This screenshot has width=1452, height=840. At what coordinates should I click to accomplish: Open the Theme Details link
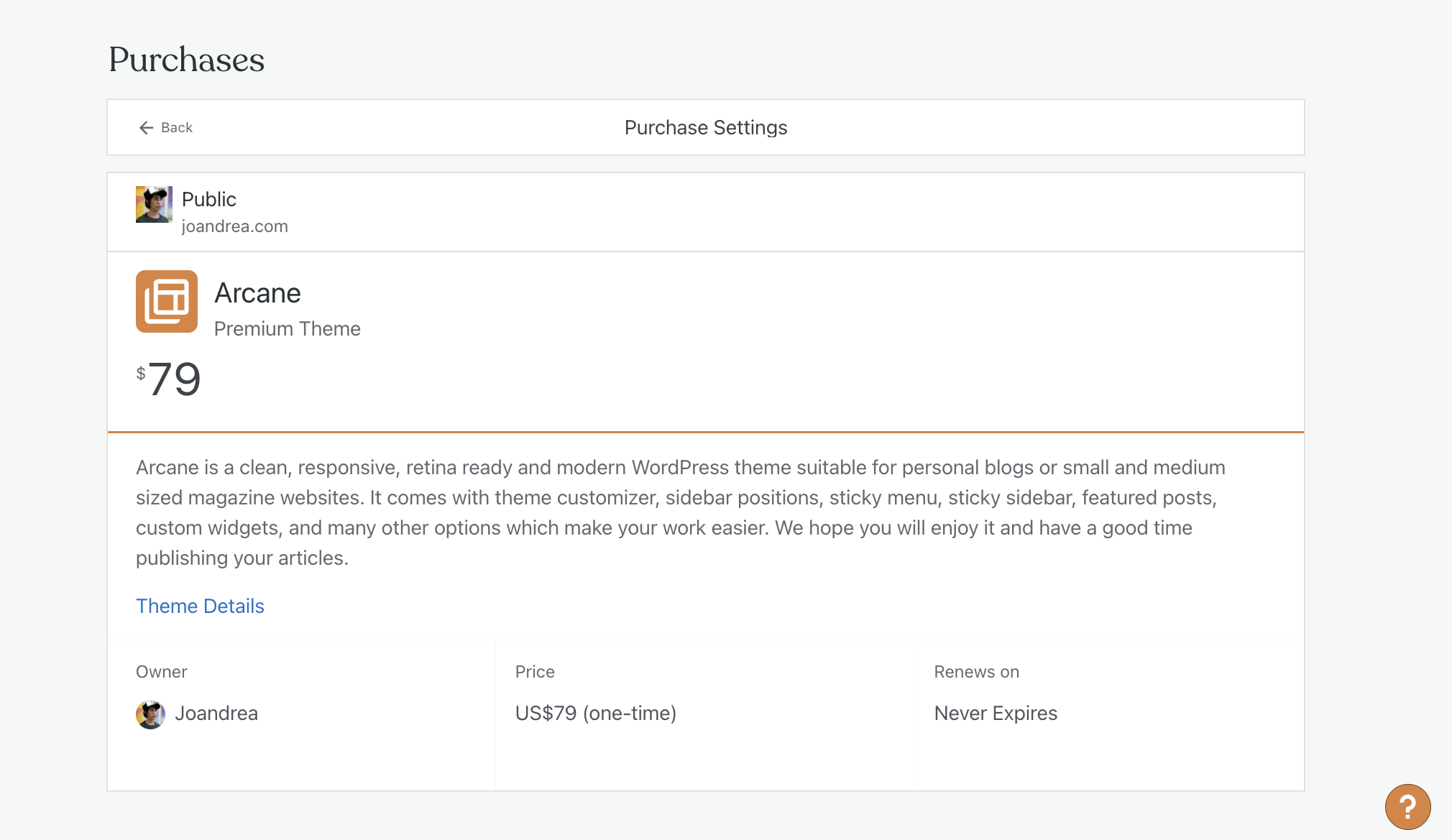click(x=200, y=606)
